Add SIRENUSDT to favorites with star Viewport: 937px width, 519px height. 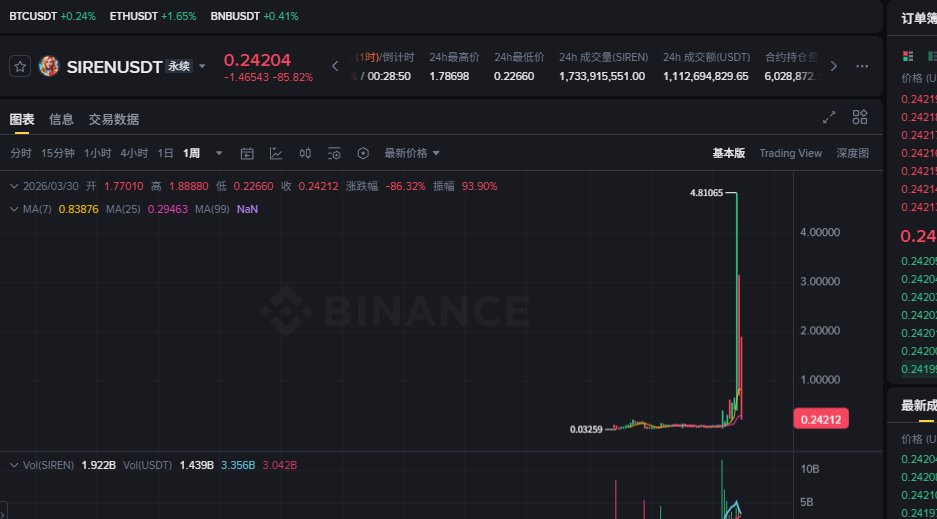(20, 66)
